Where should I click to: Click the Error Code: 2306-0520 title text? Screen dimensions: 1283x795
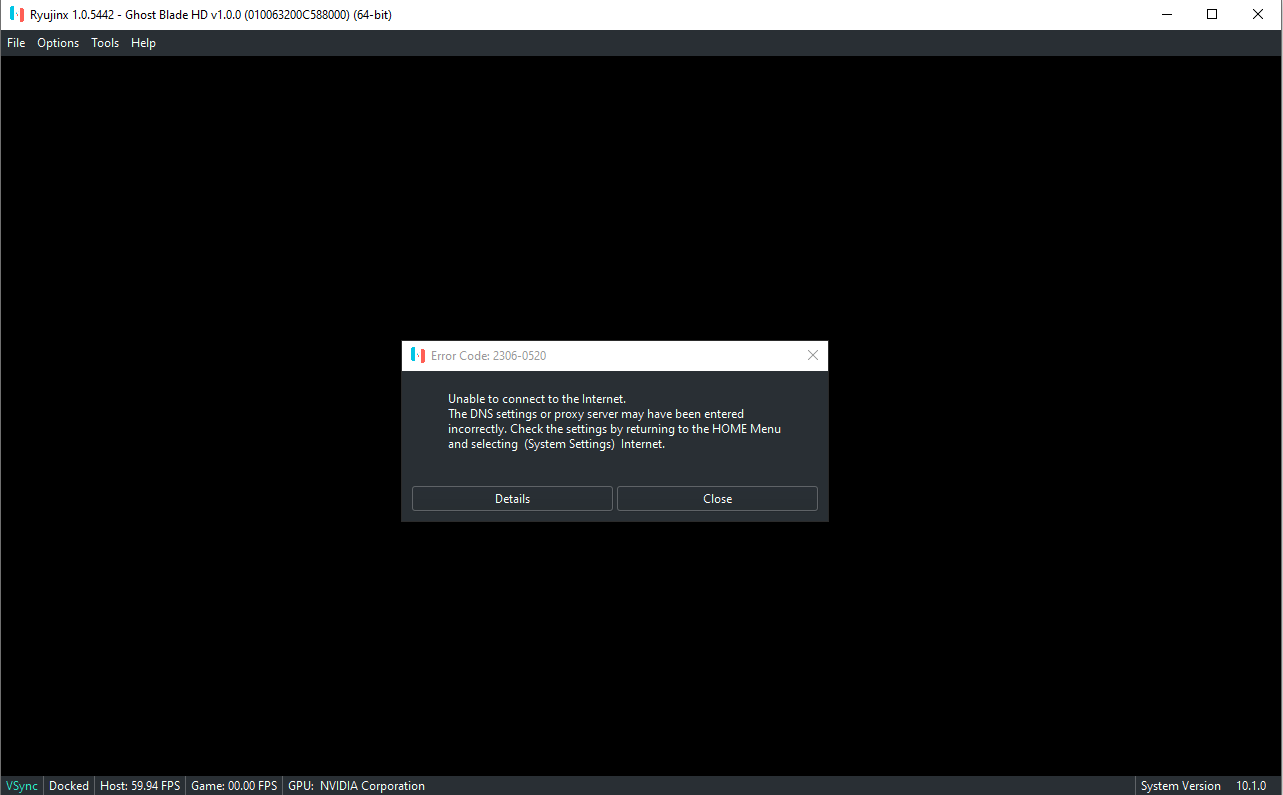pyautogui.click(x=488, y=356)
